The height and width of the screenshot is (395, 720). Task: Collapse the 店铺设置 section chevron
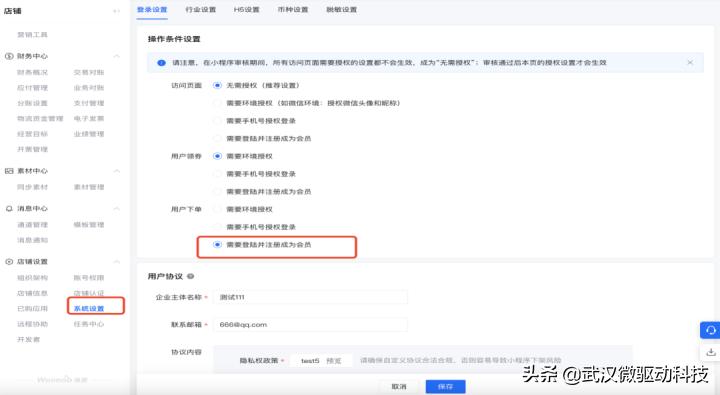tap(117, 261)
